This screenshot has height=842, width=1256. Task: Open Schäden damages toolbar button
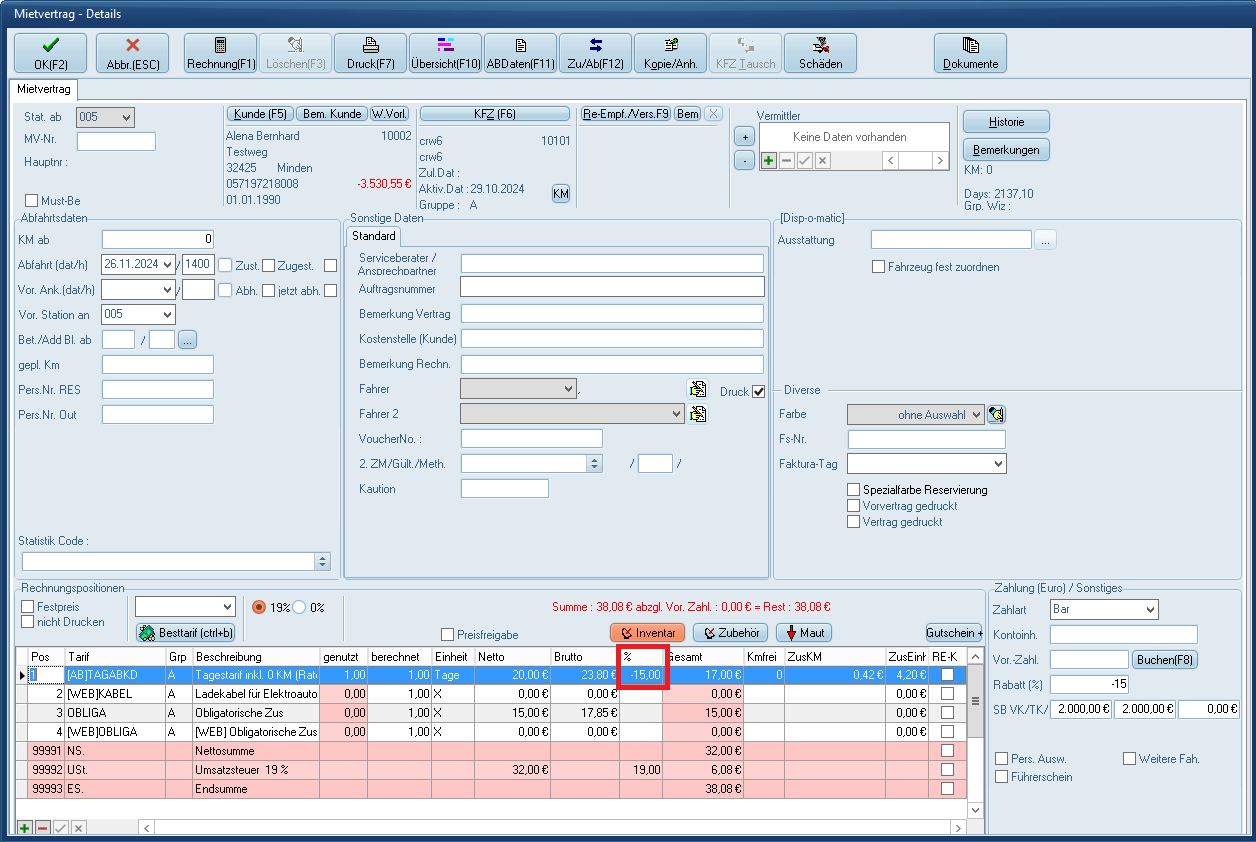[x=820, y=53]
